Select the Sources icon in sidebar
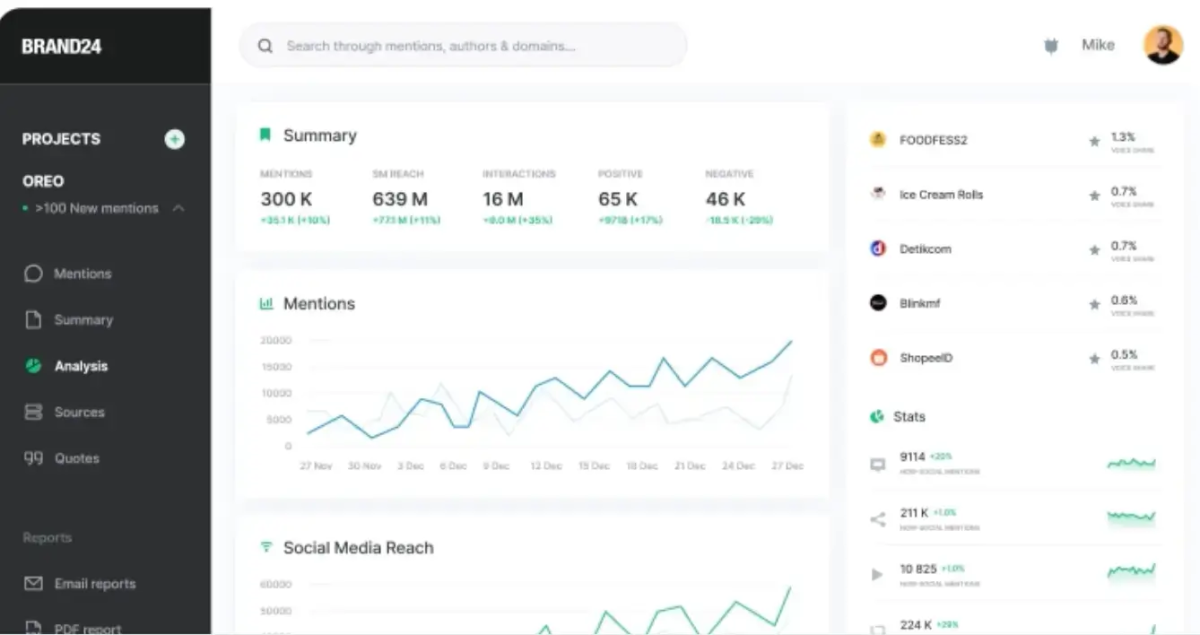The image size is (1200, 635). point(32,412)
